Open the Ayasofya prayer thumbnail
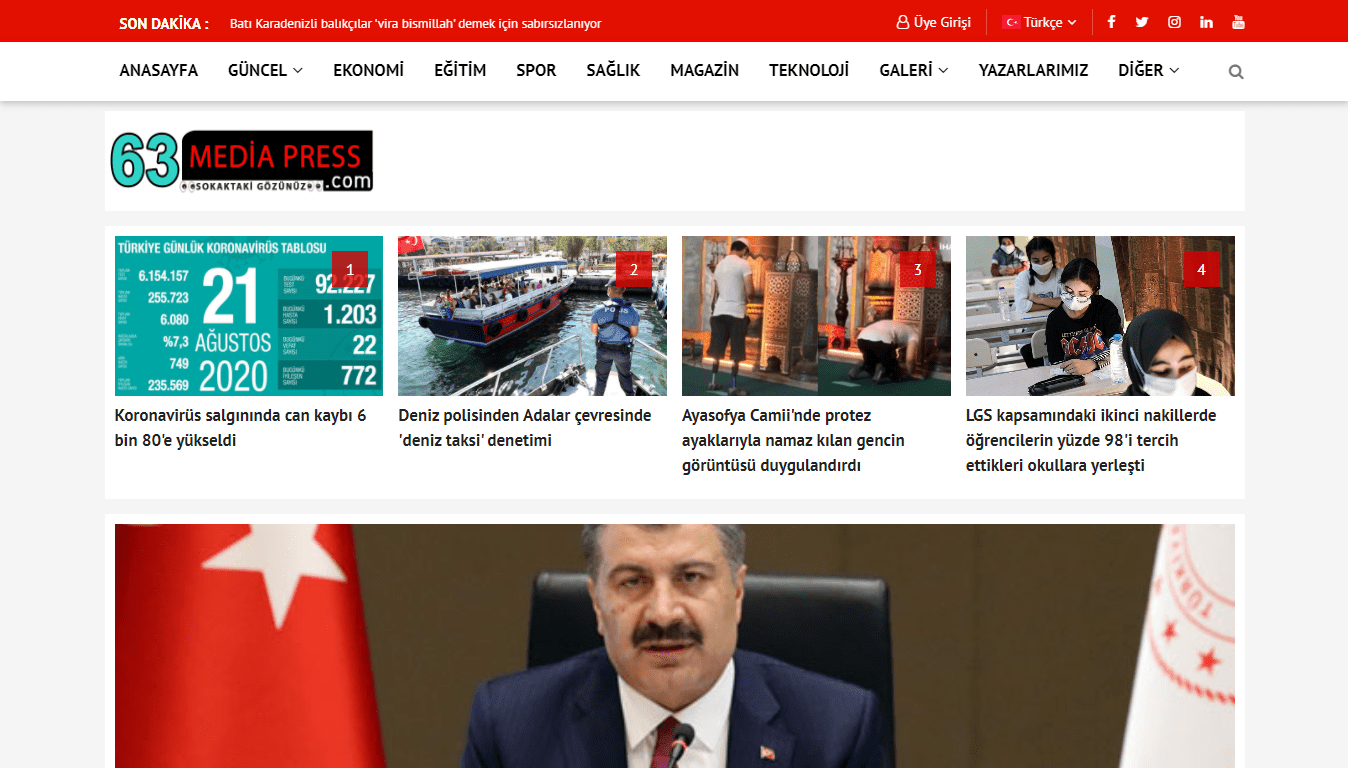 click(x=816, y=316)
